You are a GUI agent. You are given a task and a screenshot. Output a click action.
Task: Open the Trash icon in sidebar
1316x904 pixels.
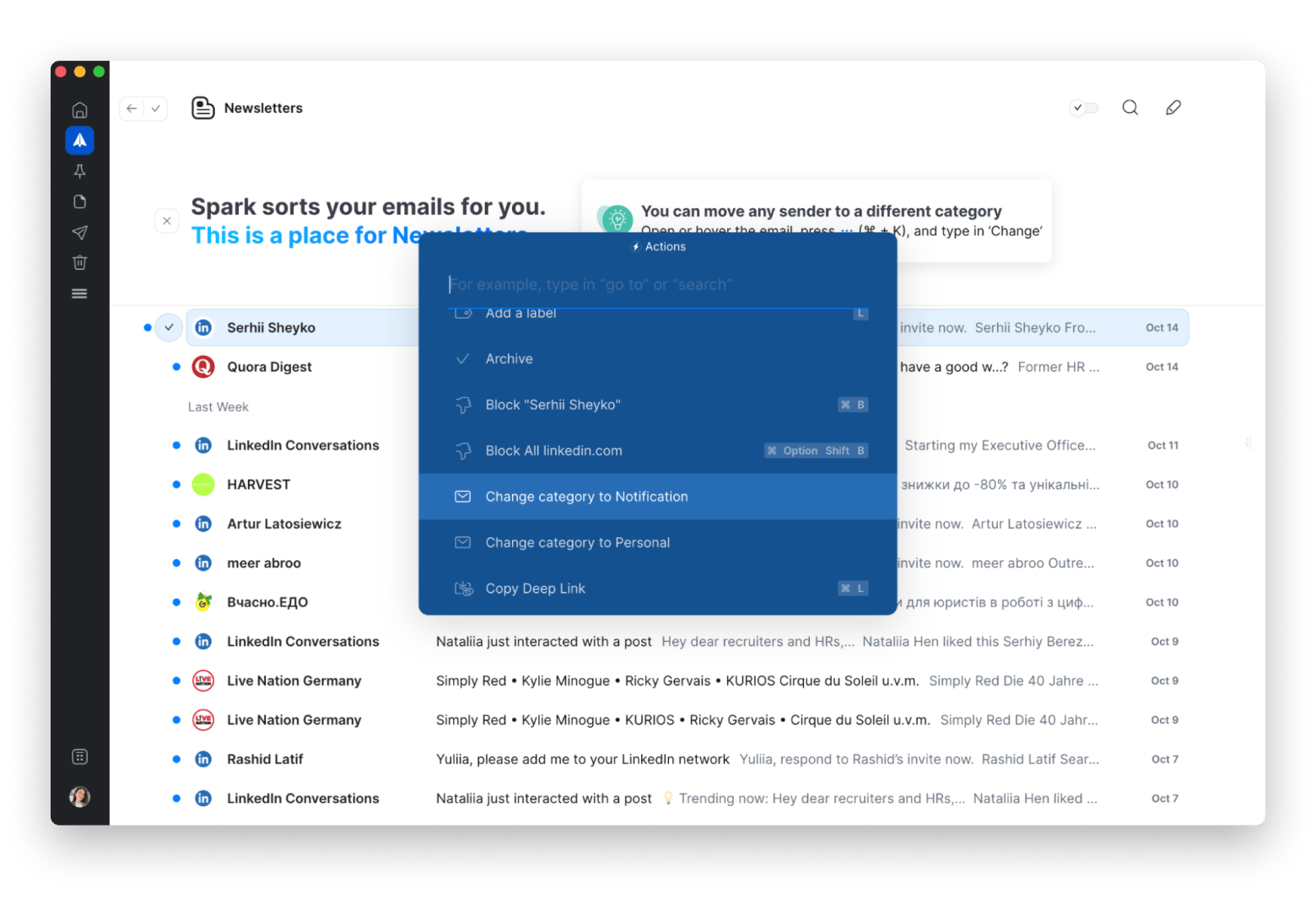click(x=79, y=262)
